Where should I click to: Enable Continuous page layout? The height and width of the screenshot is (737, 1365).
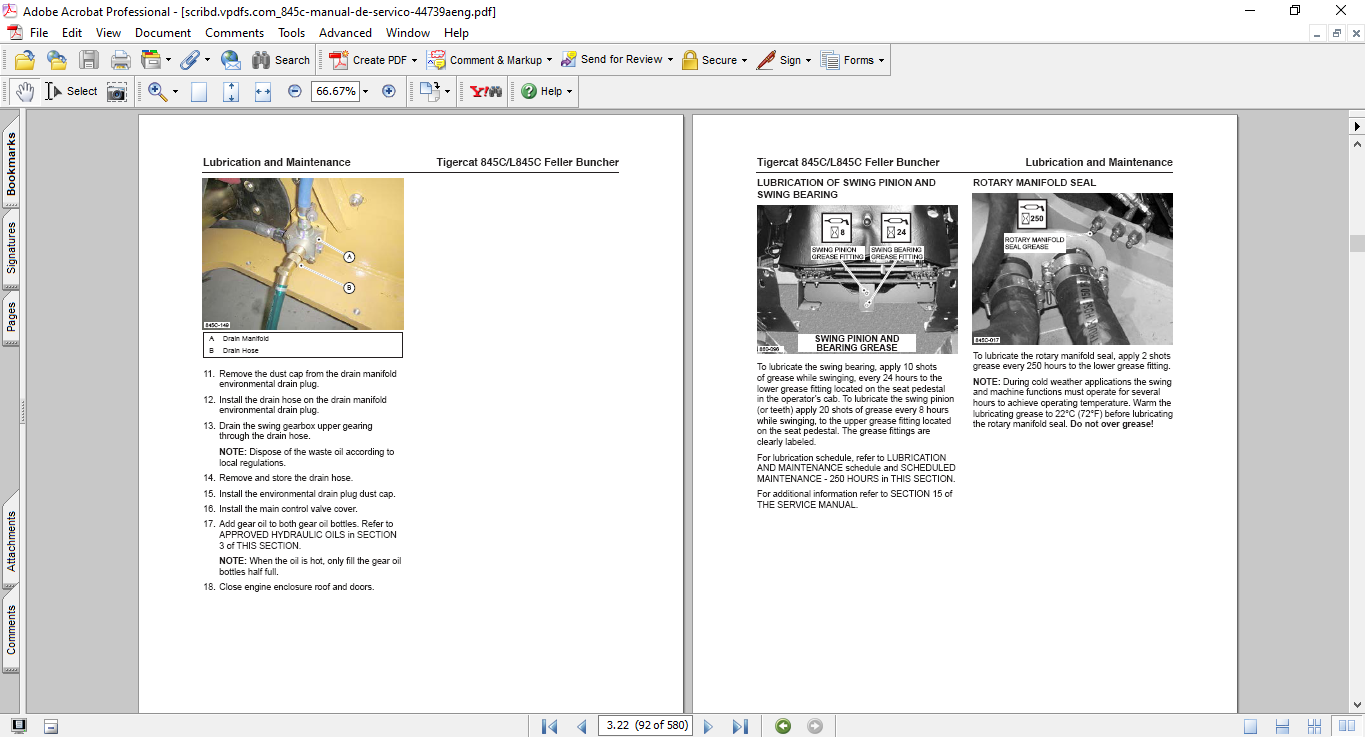1284,726
